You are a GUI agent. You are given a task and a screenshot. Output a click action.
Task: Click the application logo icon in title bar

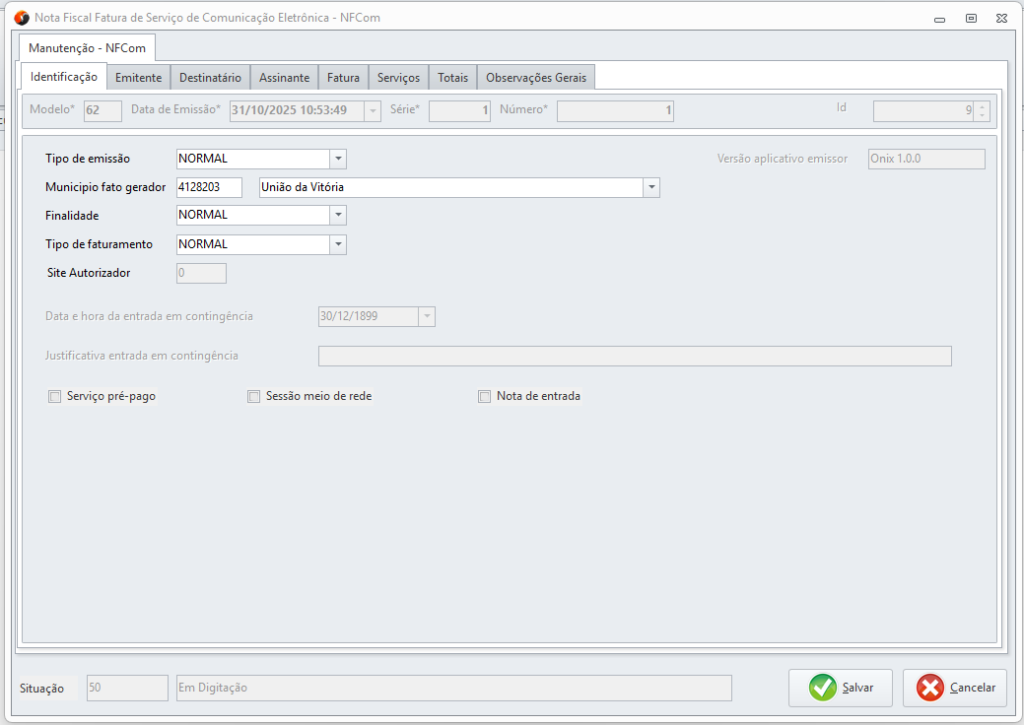tap(21, 18)
